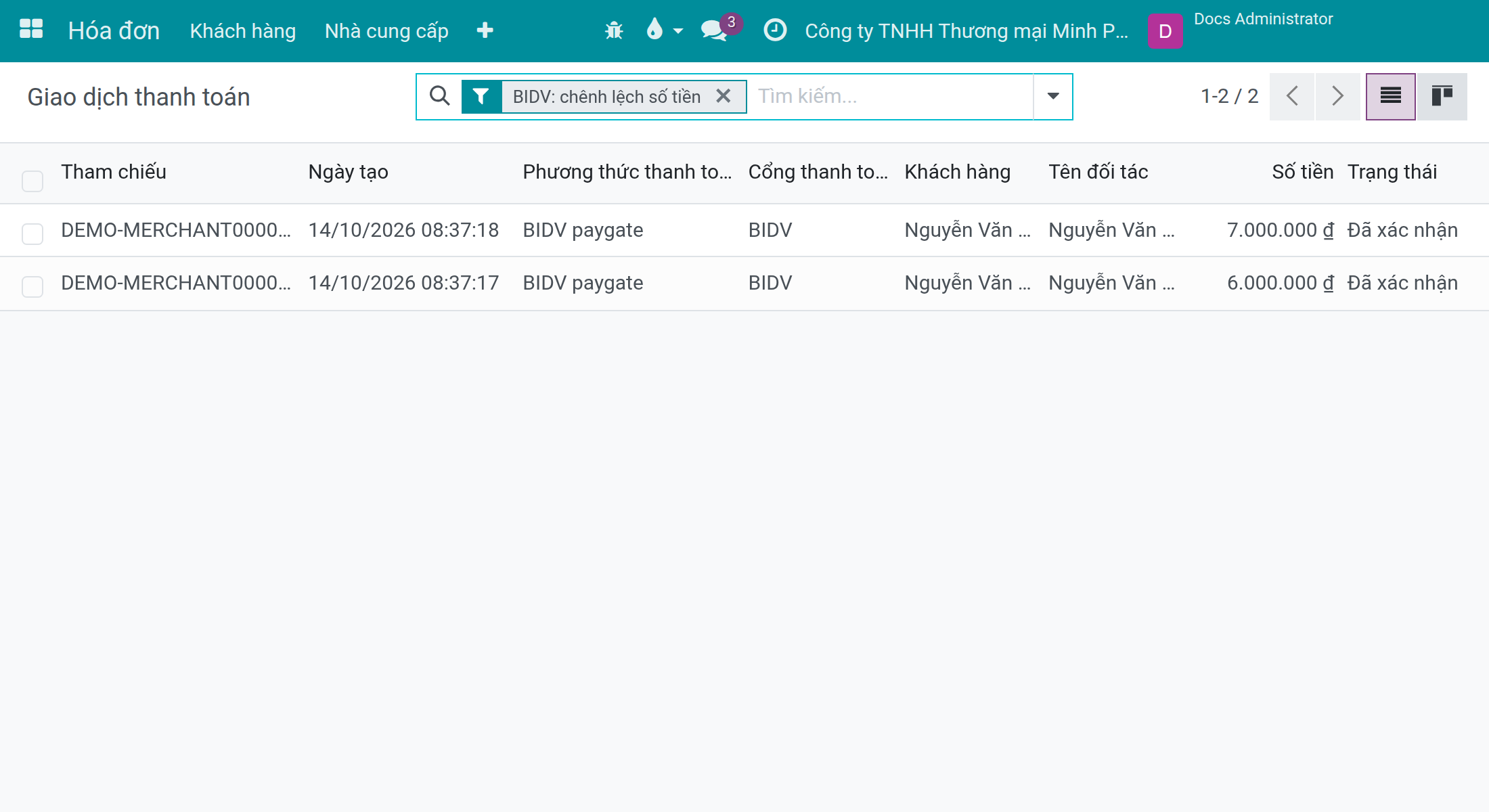1489x812 pixels.
Task: Select the 6.000.000 ₫ transaction checkbox
Action: (32, 286)
